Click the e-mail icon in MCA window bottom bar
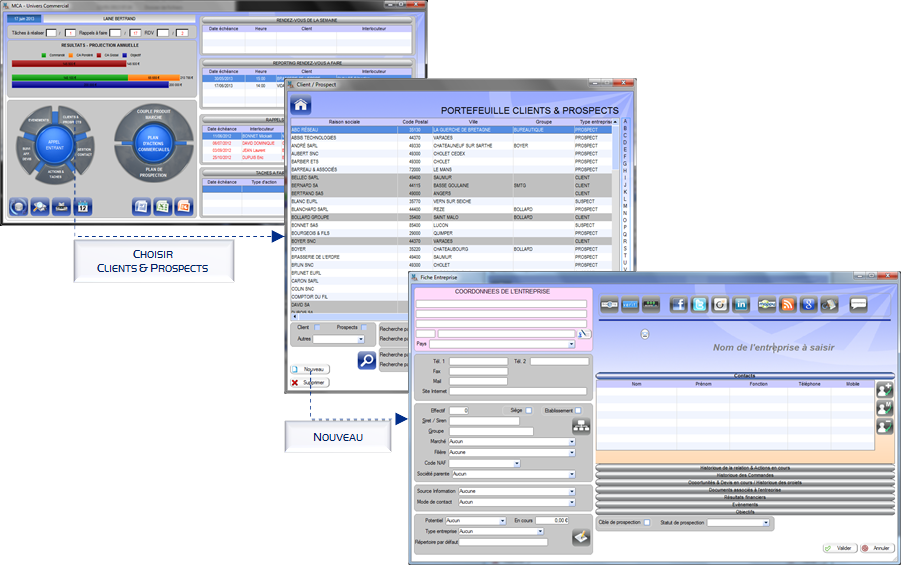 click(61, 207)
